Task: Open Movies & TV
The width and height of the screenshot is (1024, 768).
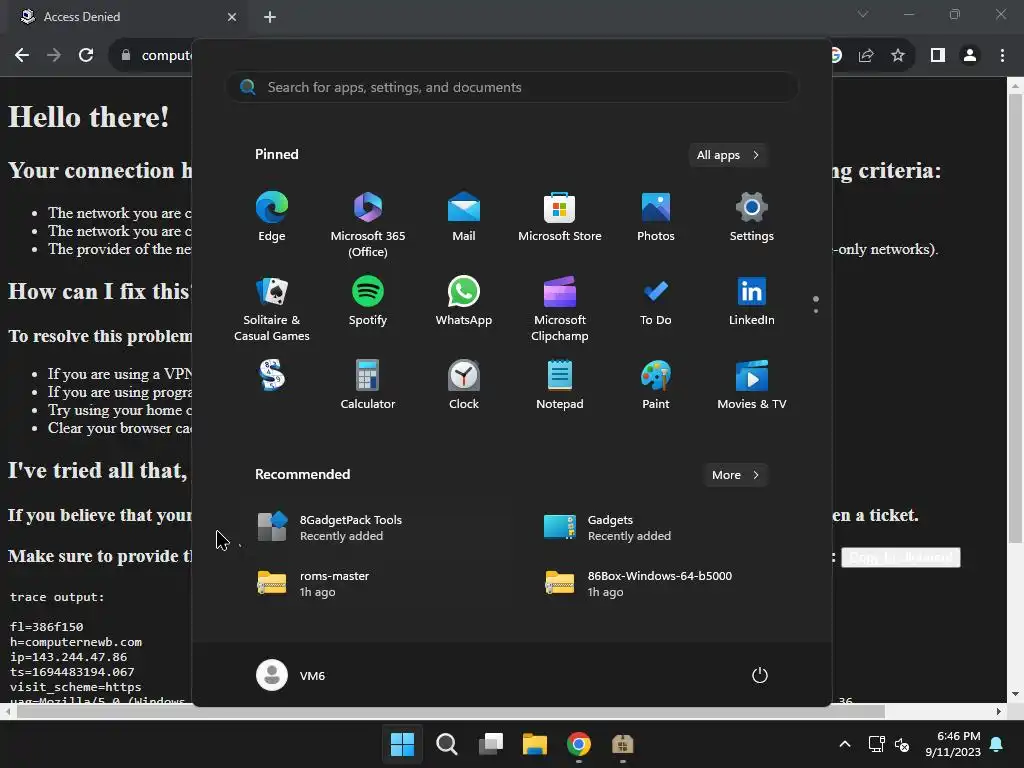Action: pyautogui.click(x=752, y=385)
